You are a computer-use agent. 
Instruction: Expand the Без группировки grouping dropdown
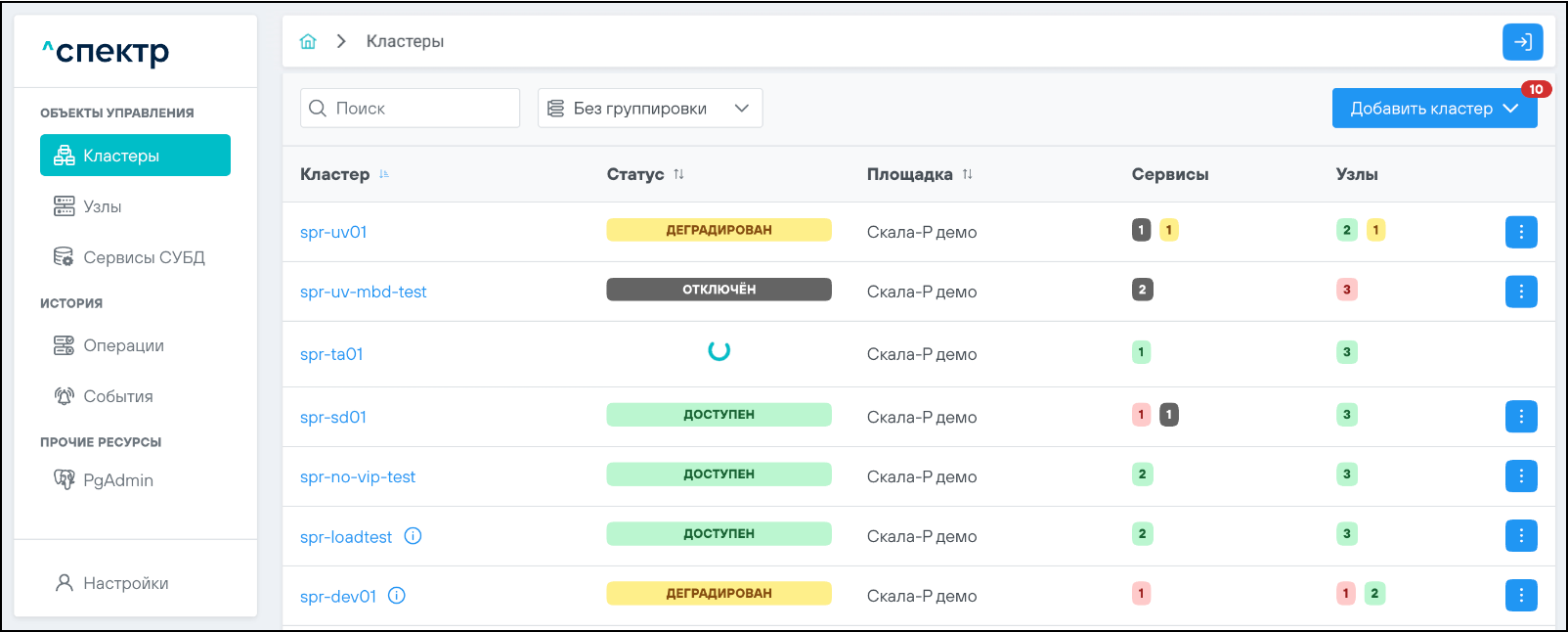tap(649, 109)
